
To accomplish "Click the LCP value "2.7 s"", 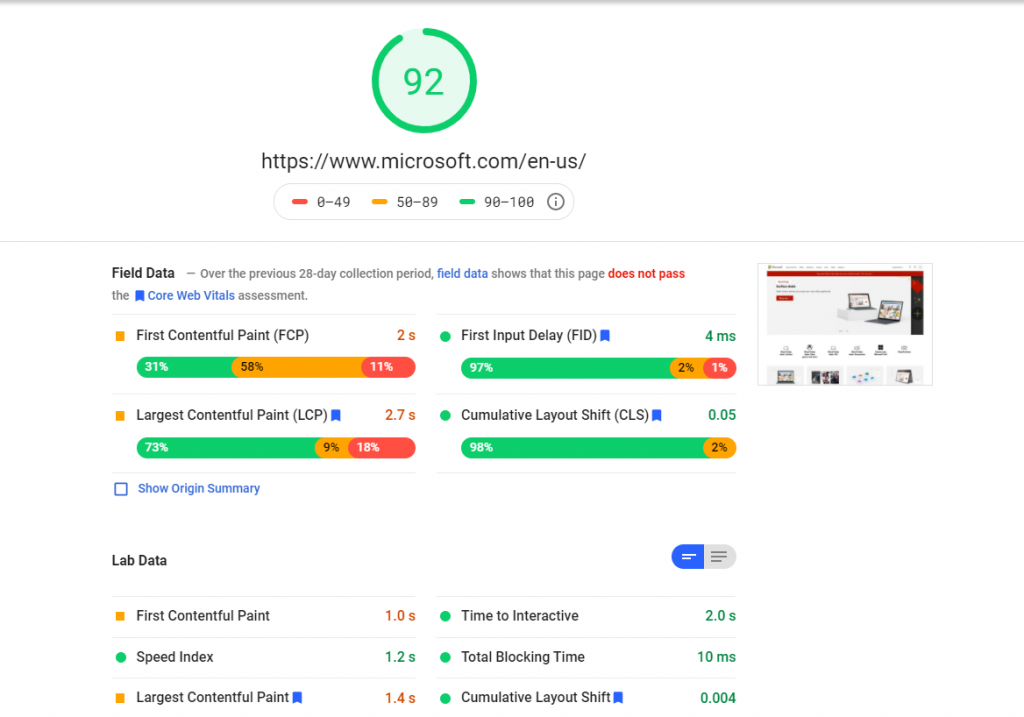I will 400,415.
